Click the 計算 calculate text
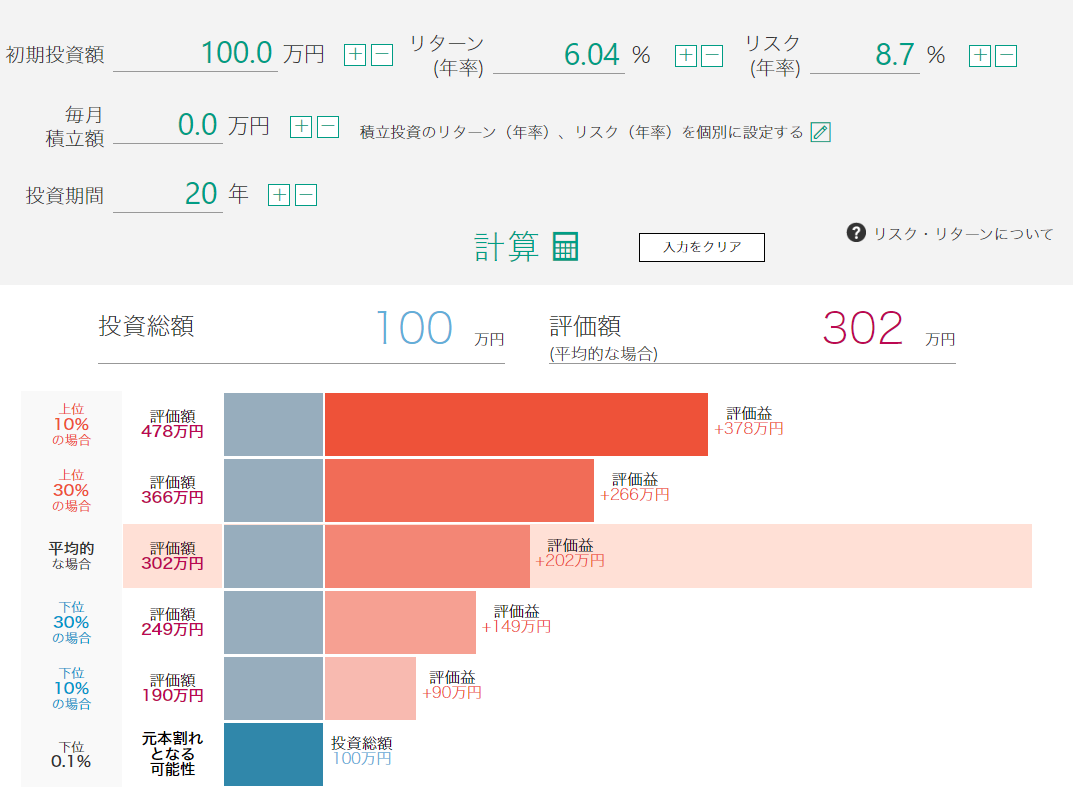The width and height of the screenshot is (1073, 800). coord(507,246)
